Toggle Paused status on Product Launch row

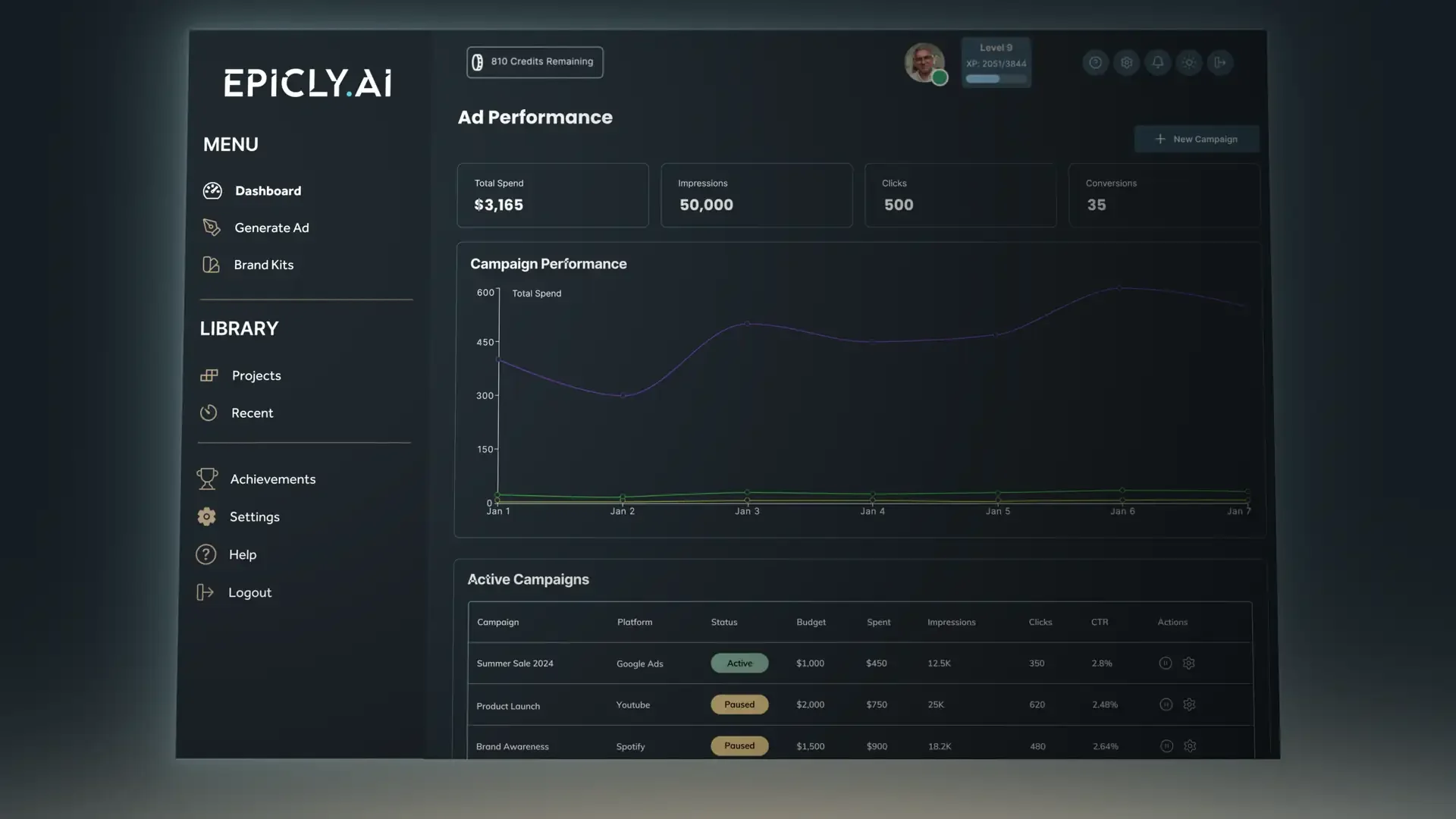click(x=739, y=704)
